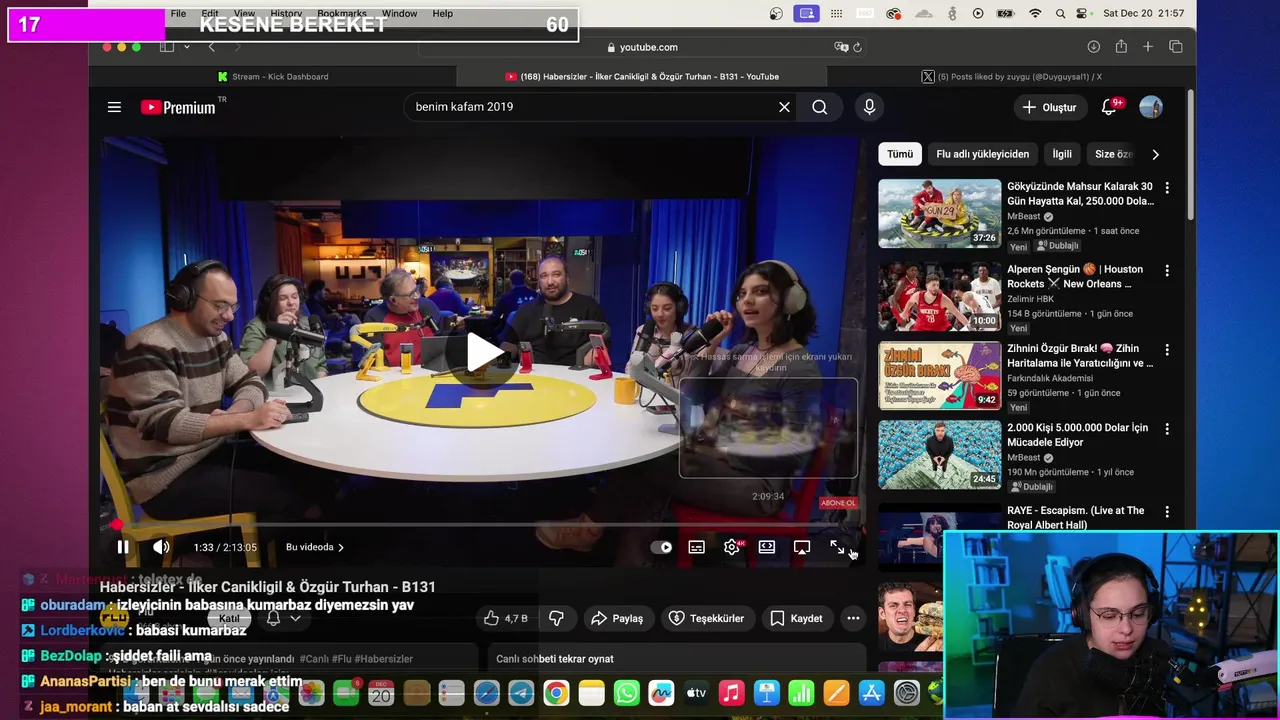The width and height of the screenshot is (1280, 720).
Task: Open options for 'Zihnini Özgür Bırak' video
Action: [1166, 350]
